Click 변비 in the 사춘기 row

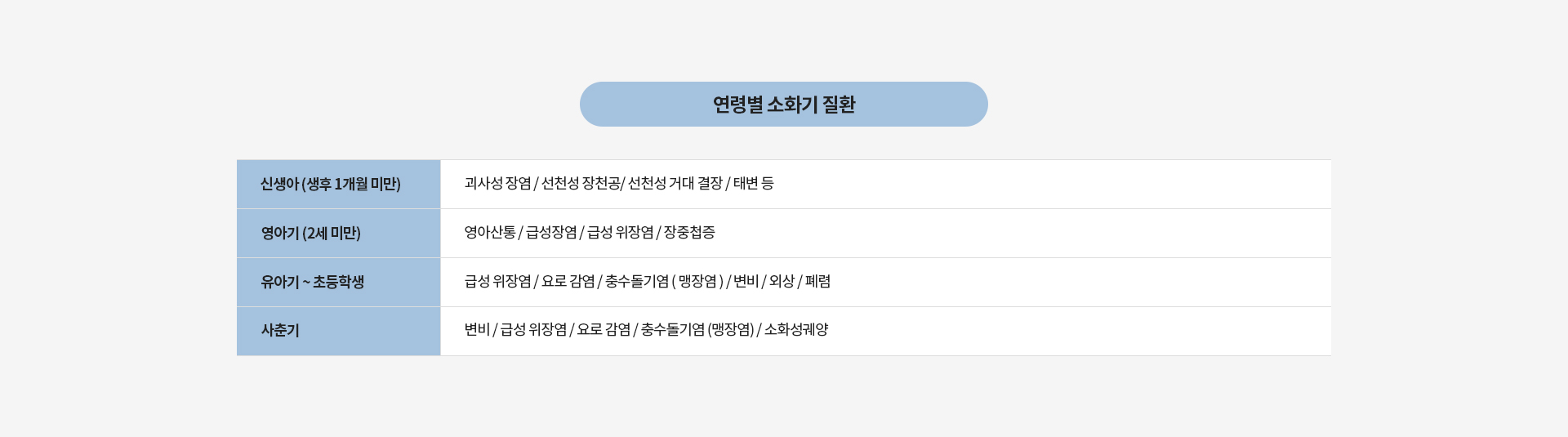pos(477,330)
